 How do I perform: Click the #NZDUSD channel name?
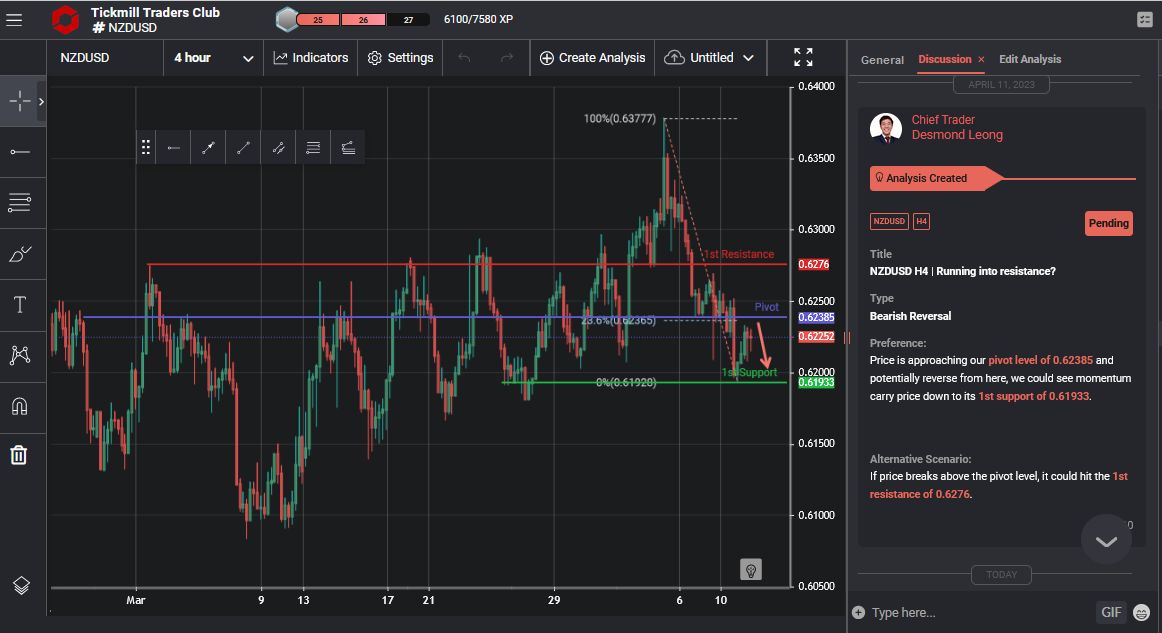coord(124,27)
